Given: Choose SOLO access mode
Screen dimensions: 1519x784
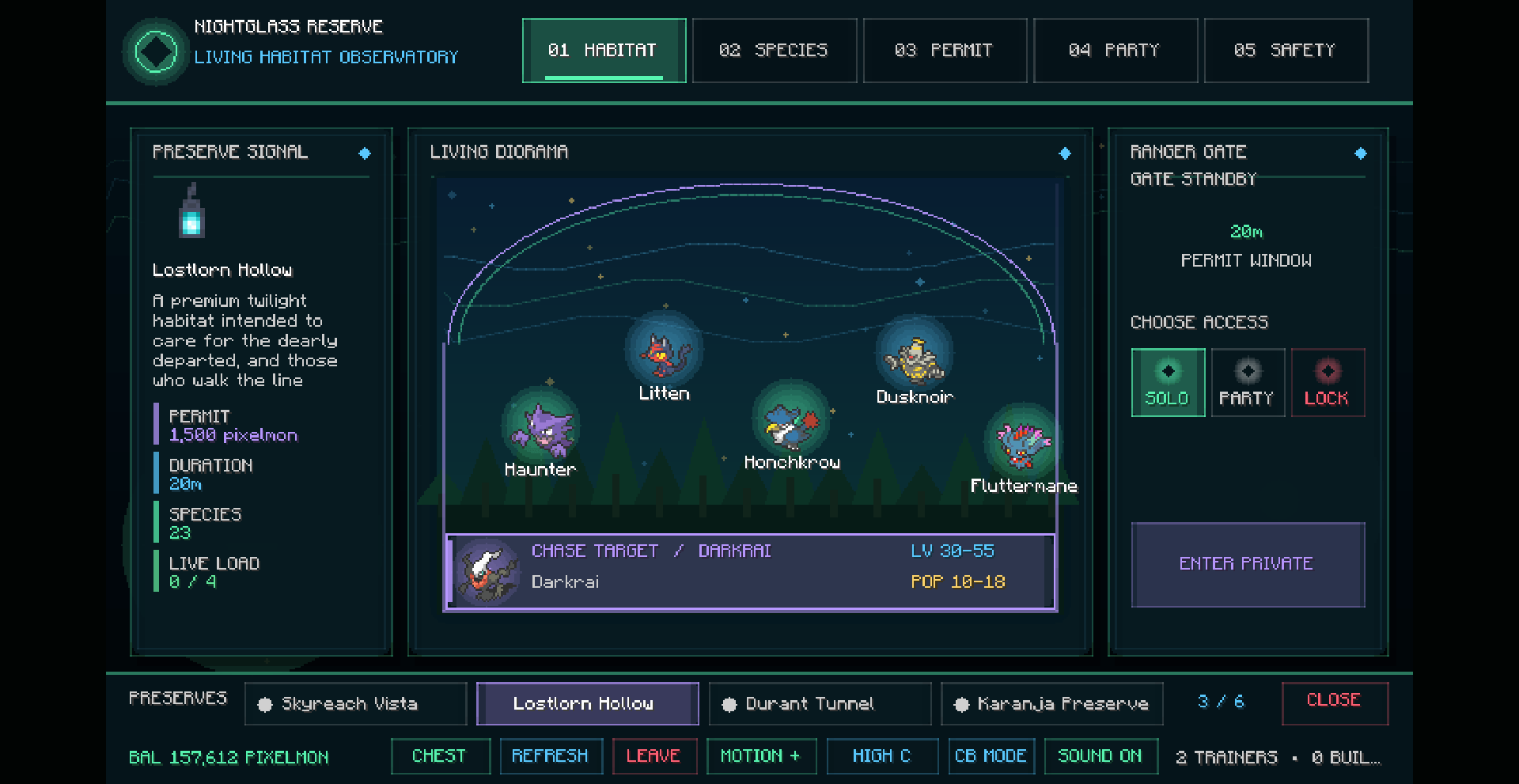Looking at the screenshot, I should point(1168,383).
